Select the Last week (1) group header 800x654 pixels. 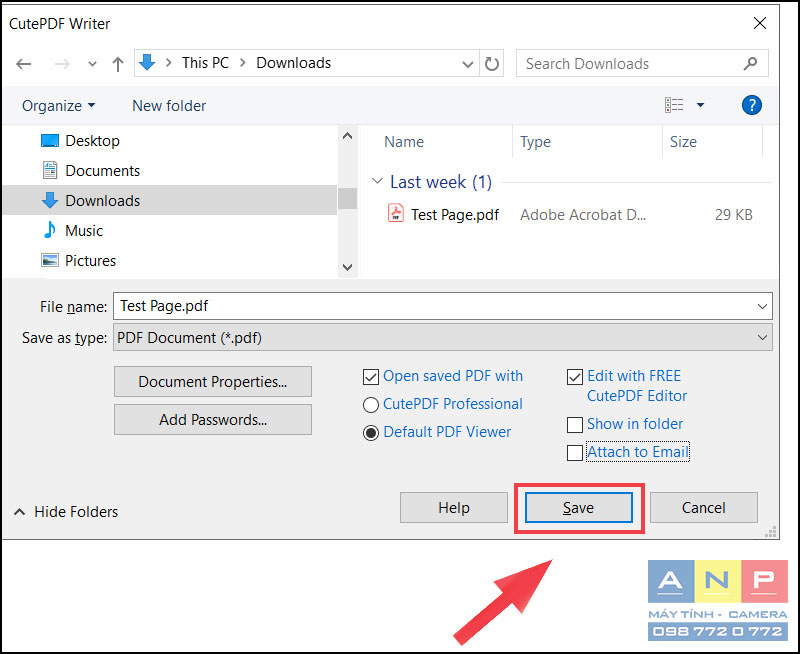[441, 182]
